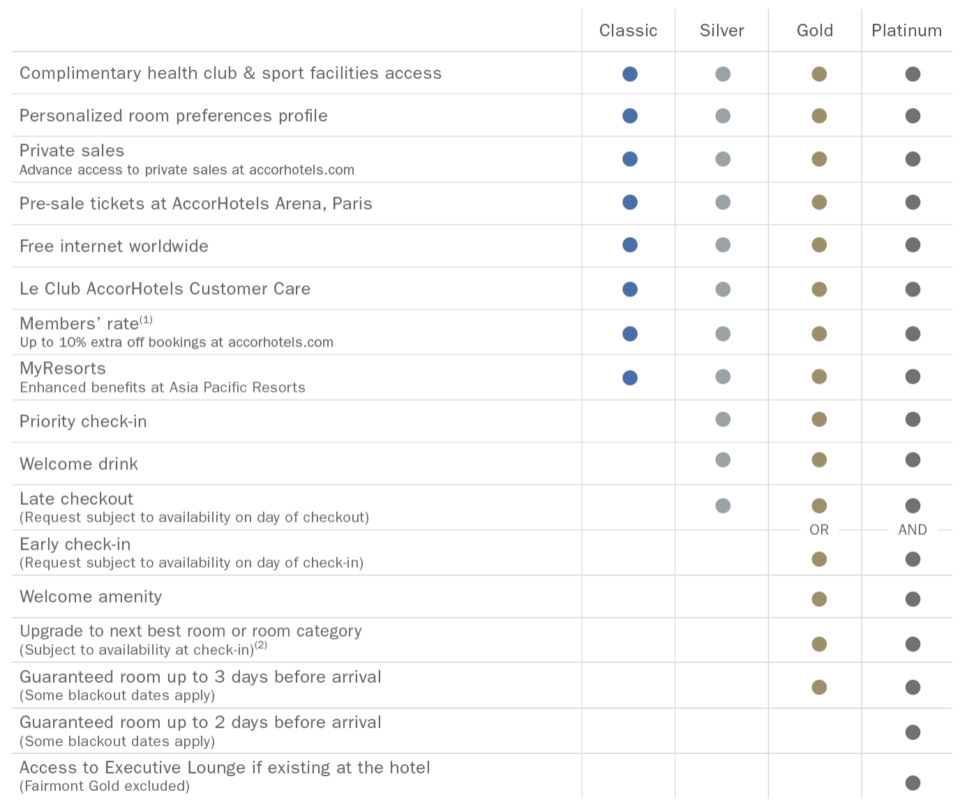Click Platinum dot for Executive Lounge access

(x=913, y=783)
